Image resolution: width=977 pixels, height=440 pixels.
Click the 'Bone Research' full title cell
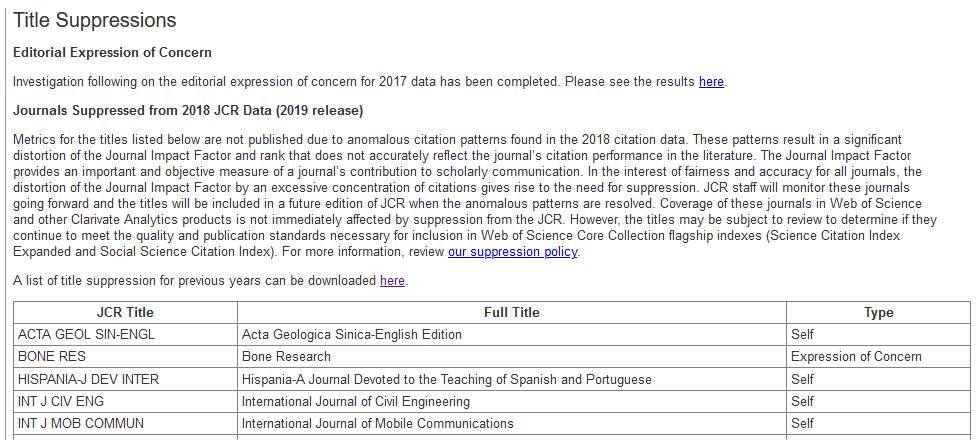coord(512,357)
